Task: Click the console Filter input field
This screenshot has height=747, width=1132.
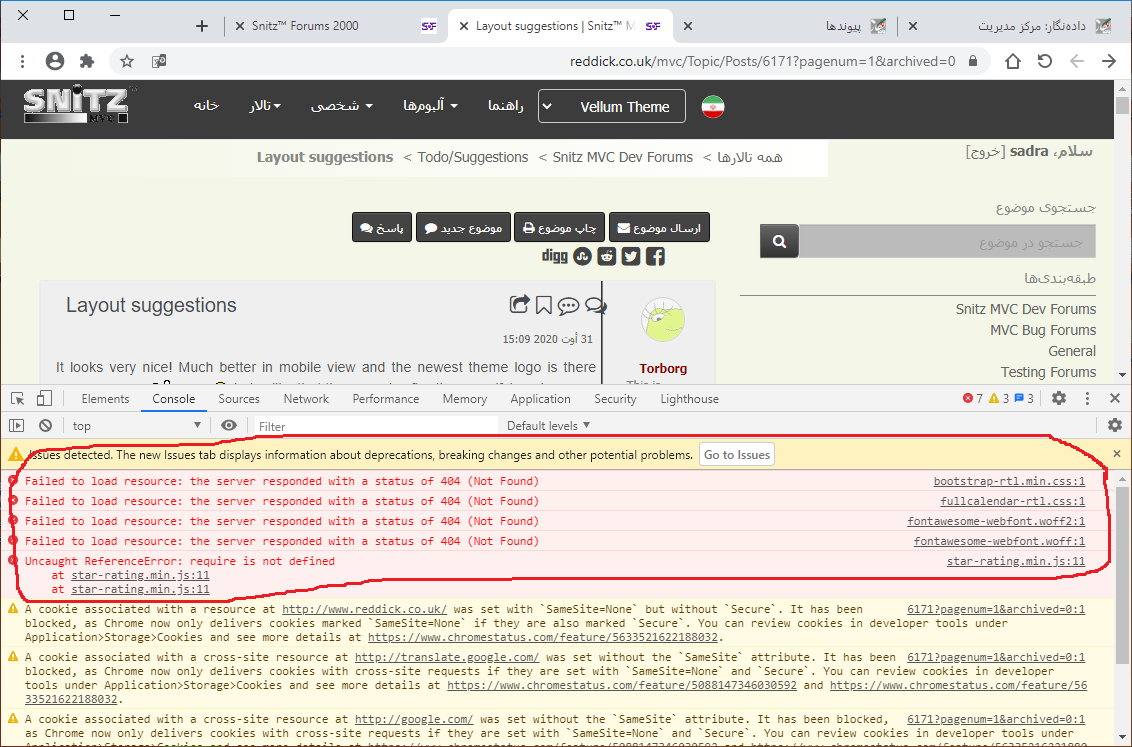Action: point(375,426)
